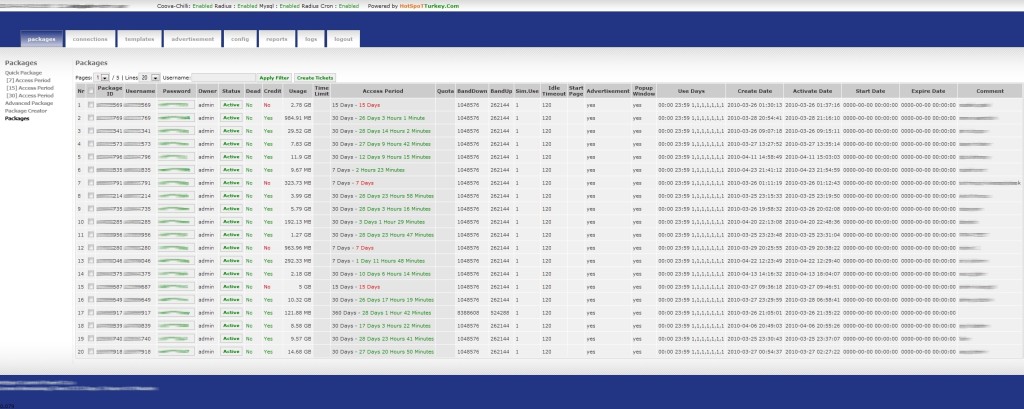The height and width of the screenshot is (409, 1024).
Task: Click usage value 984.91 MB
Action: tap(297, 118)
